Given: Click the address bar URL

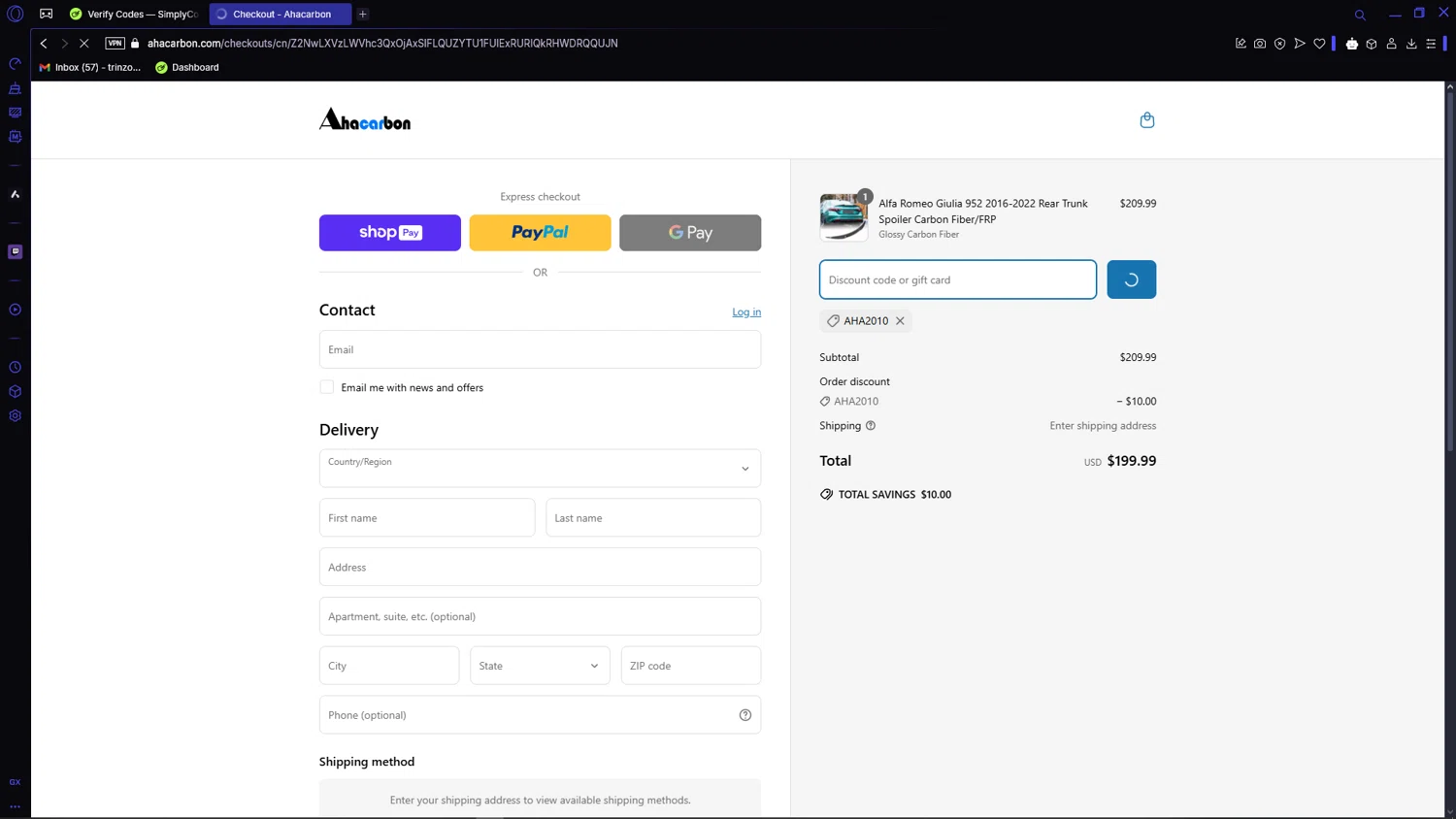Looking at the screenshot, I should pos(382,44).
